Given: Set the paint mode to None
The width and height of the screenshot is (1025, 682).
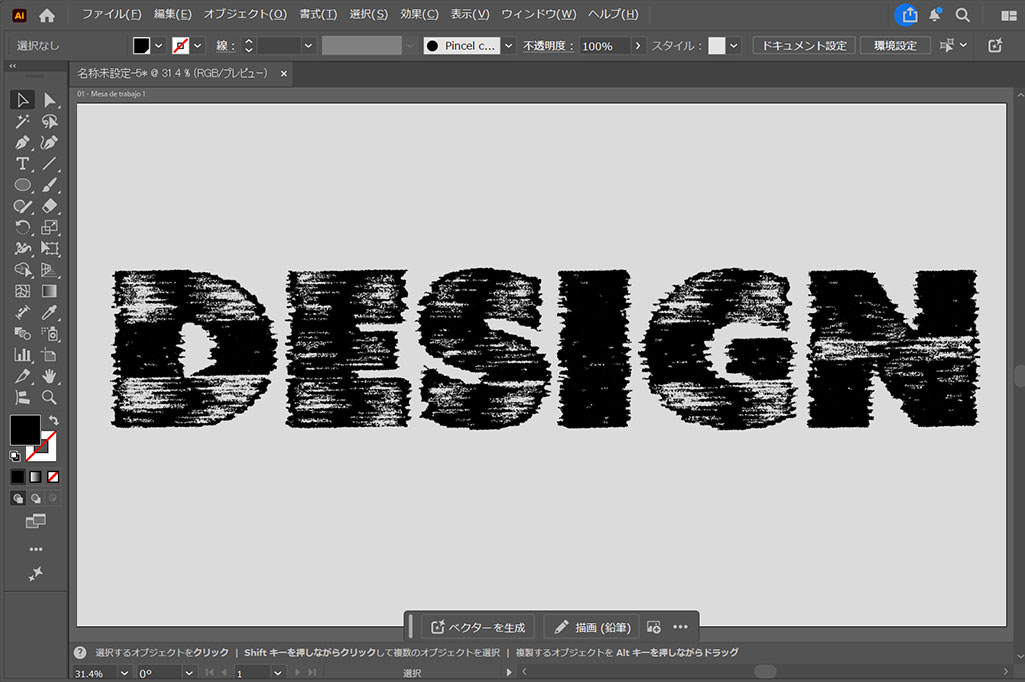Looking at the screenshot, I should pyautogui.click(x=53, y=477).
